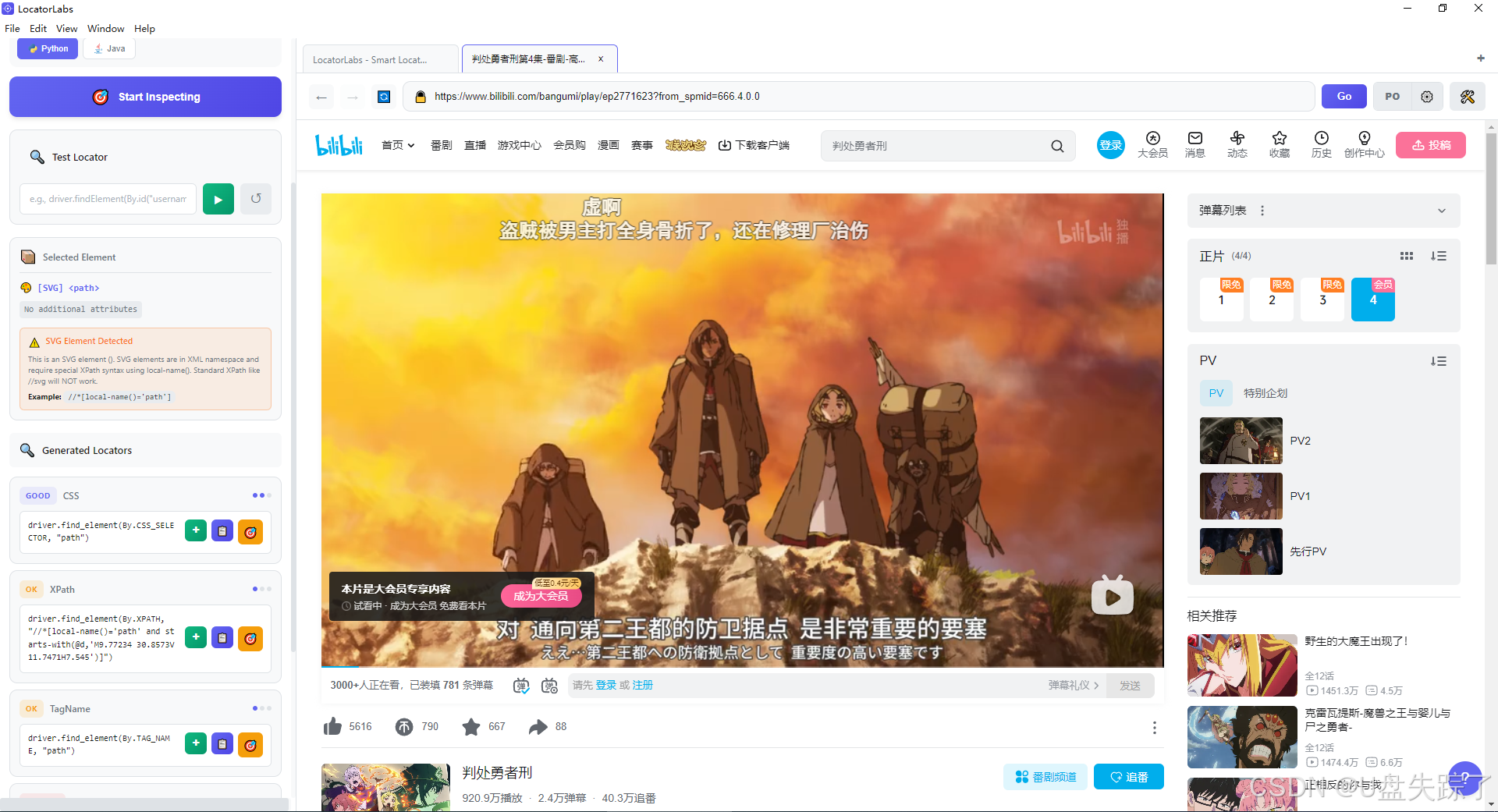This screenshot has height=812, width=1498.
Task: Click the bilibili logo
Action: (339, 145)
